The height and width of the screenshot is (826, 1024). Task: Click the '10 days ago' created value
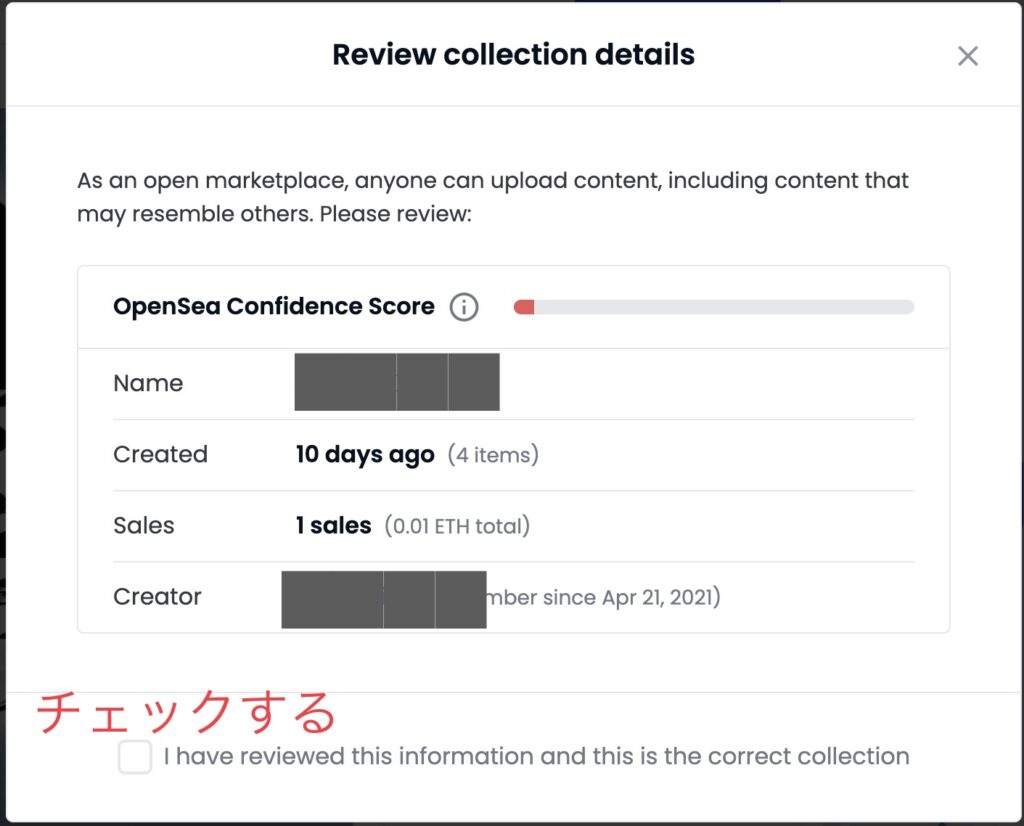pos(365,454)
